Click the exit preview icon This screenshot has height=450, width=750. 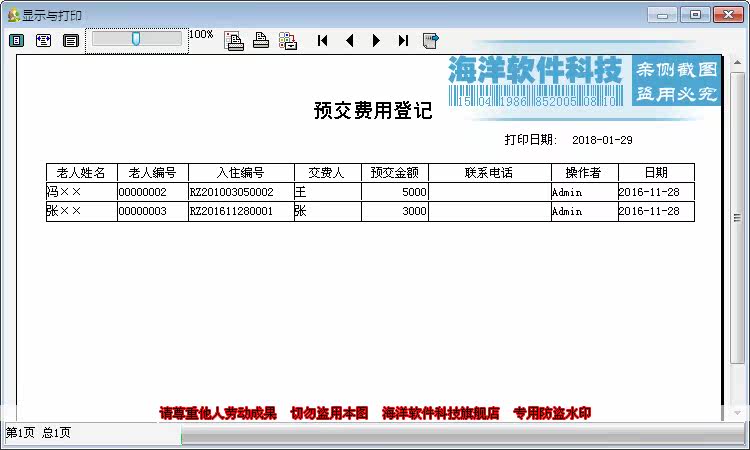(x=430, y=41)
